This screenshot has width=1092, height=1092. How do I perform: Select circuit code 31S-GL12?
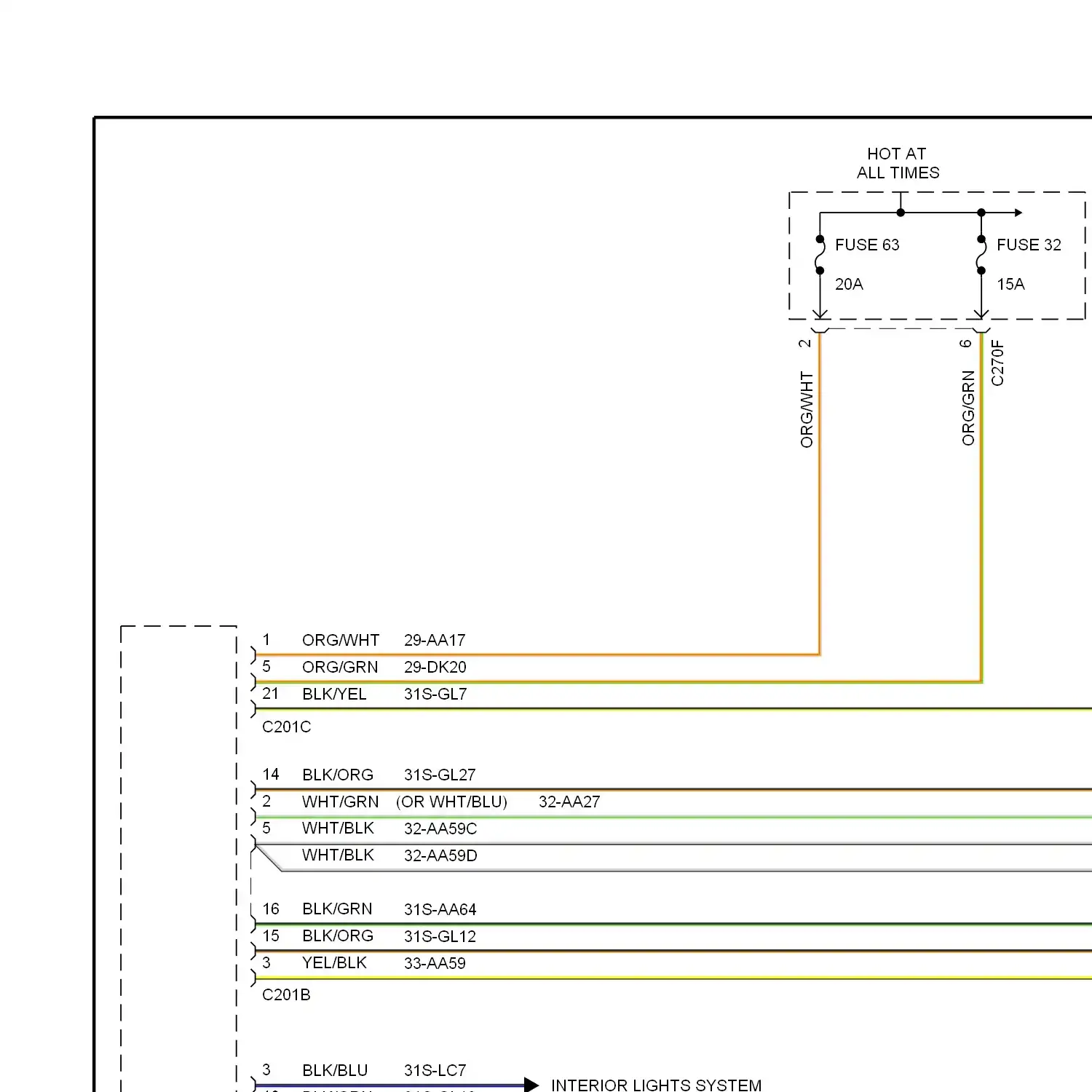pyautogui.click(x=440, y=936)
